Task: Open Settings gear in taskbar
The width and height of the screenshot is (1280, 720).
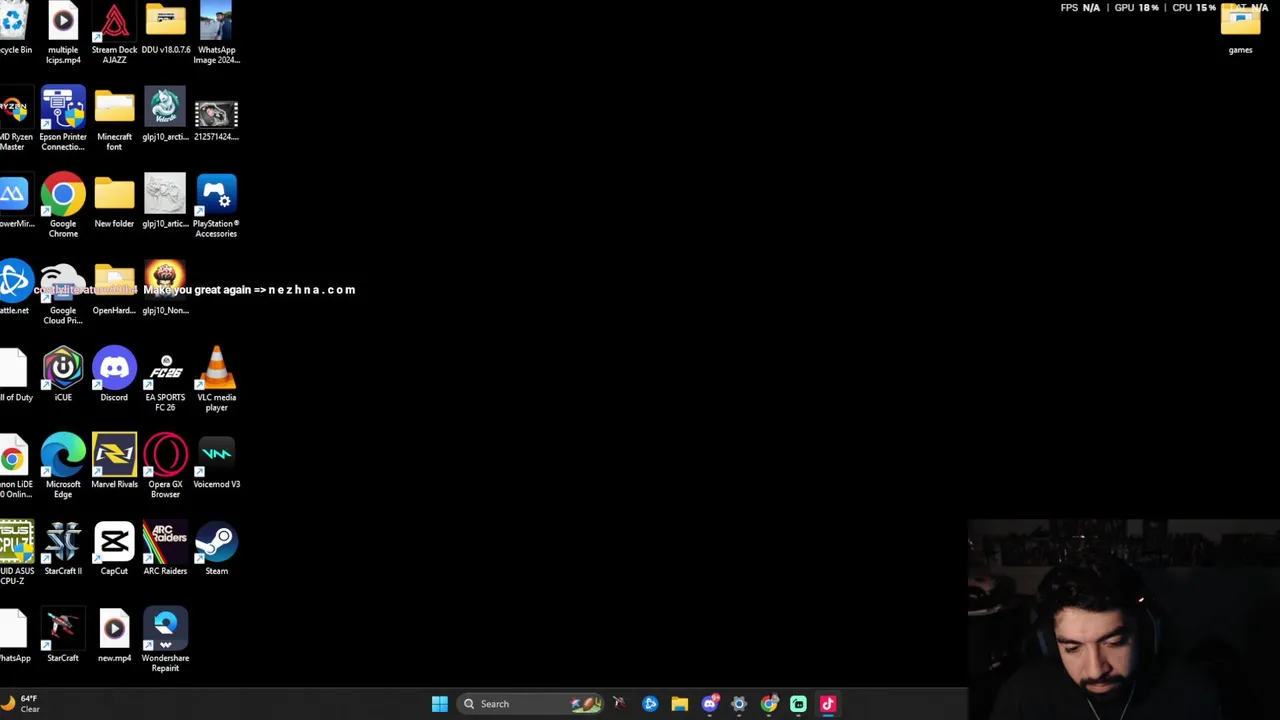Action: [x=739, y=704]
